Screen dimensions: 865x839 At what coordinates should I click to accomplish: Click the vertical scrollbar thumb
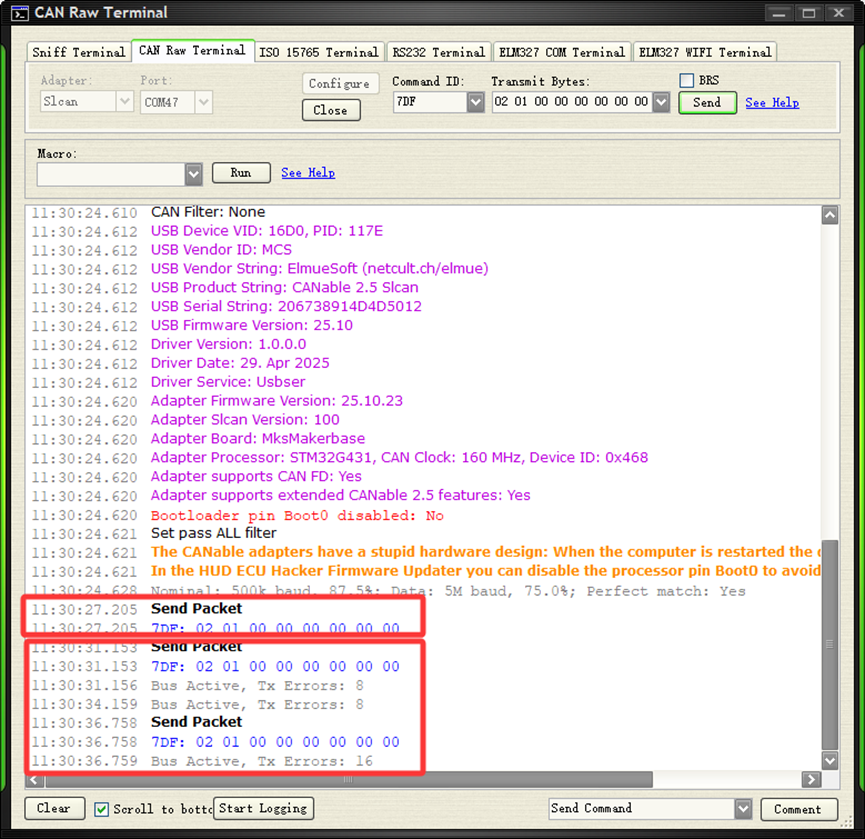point(830,644)
